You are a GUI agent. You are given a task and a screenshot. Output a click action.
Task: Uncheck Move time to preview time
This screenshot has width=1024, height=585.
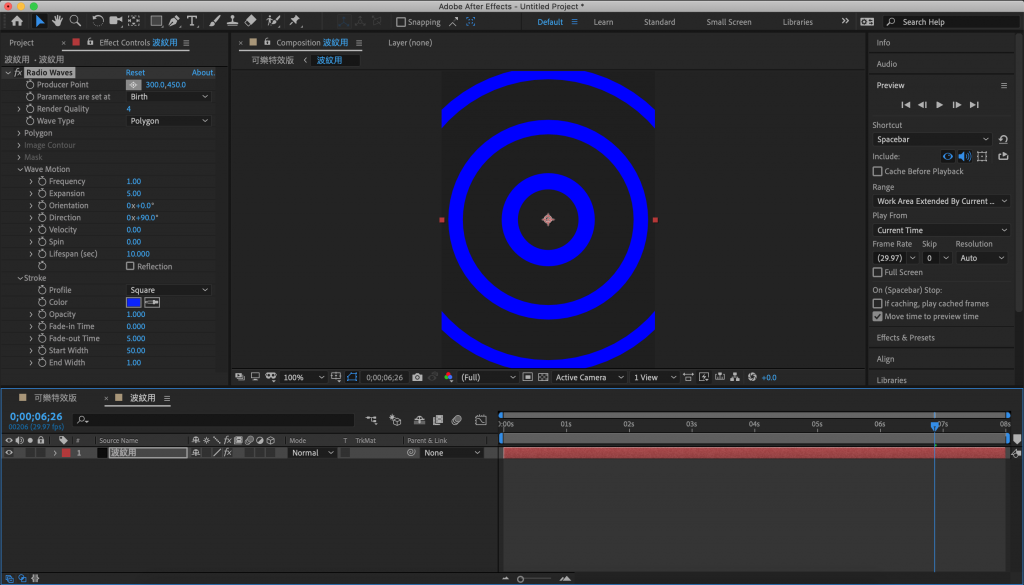pyautogui.click(x=877, y=317)
